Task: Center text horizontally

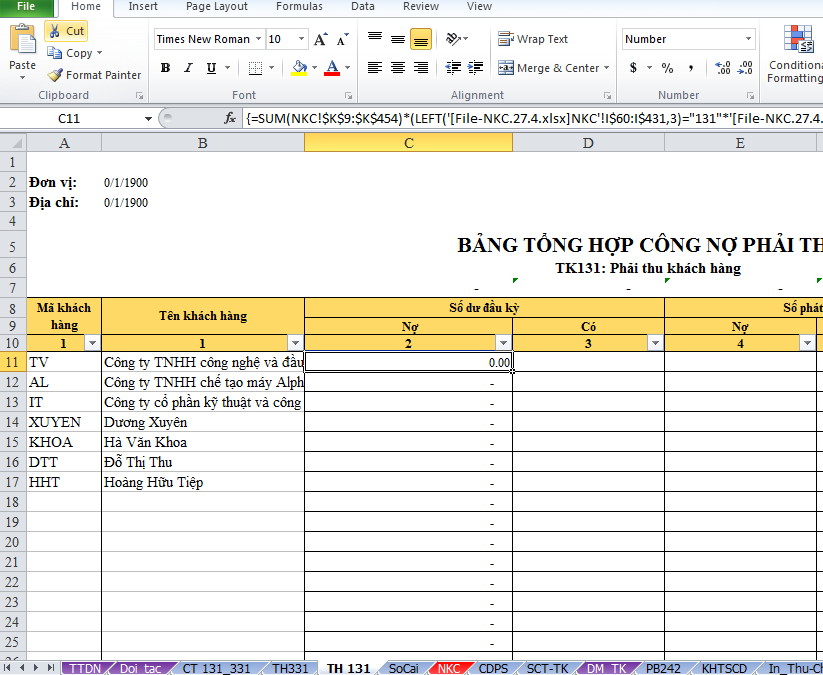Action: pyautogui.click(x=398, y=68)
